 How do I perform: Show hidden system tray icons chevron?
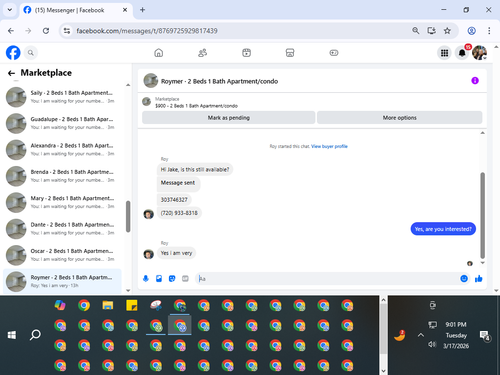[421, 335]
